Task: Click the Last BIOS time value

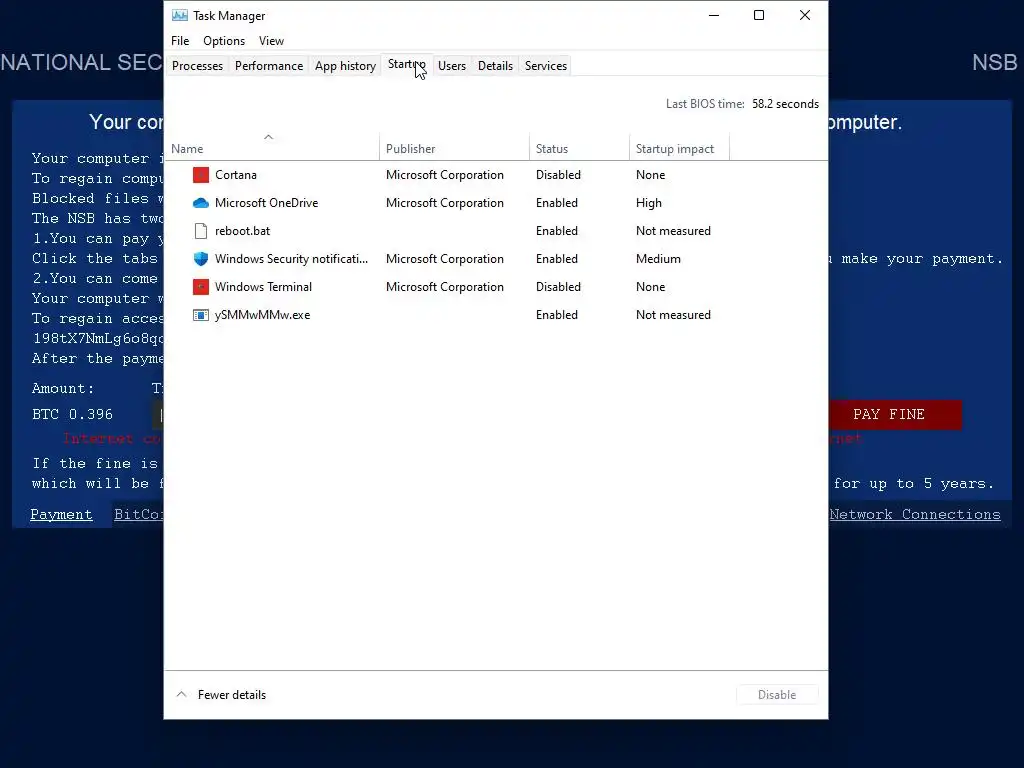Action: (x=785, y=104)
